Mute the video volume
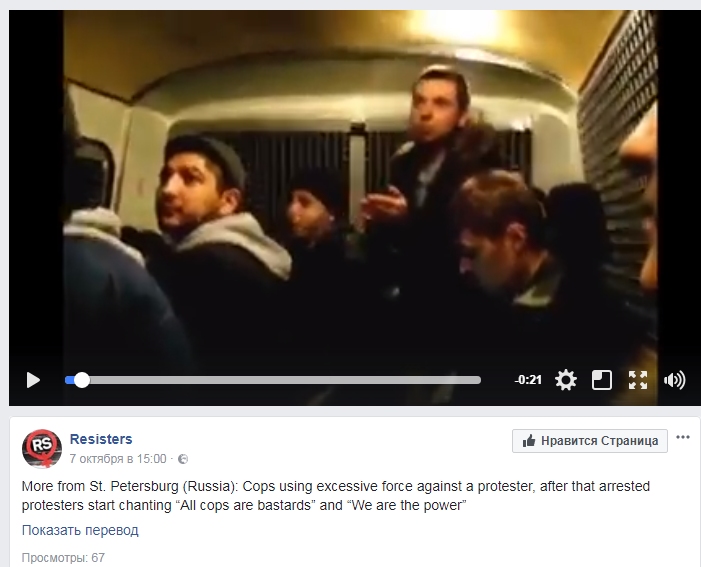 tap(675, 380)
